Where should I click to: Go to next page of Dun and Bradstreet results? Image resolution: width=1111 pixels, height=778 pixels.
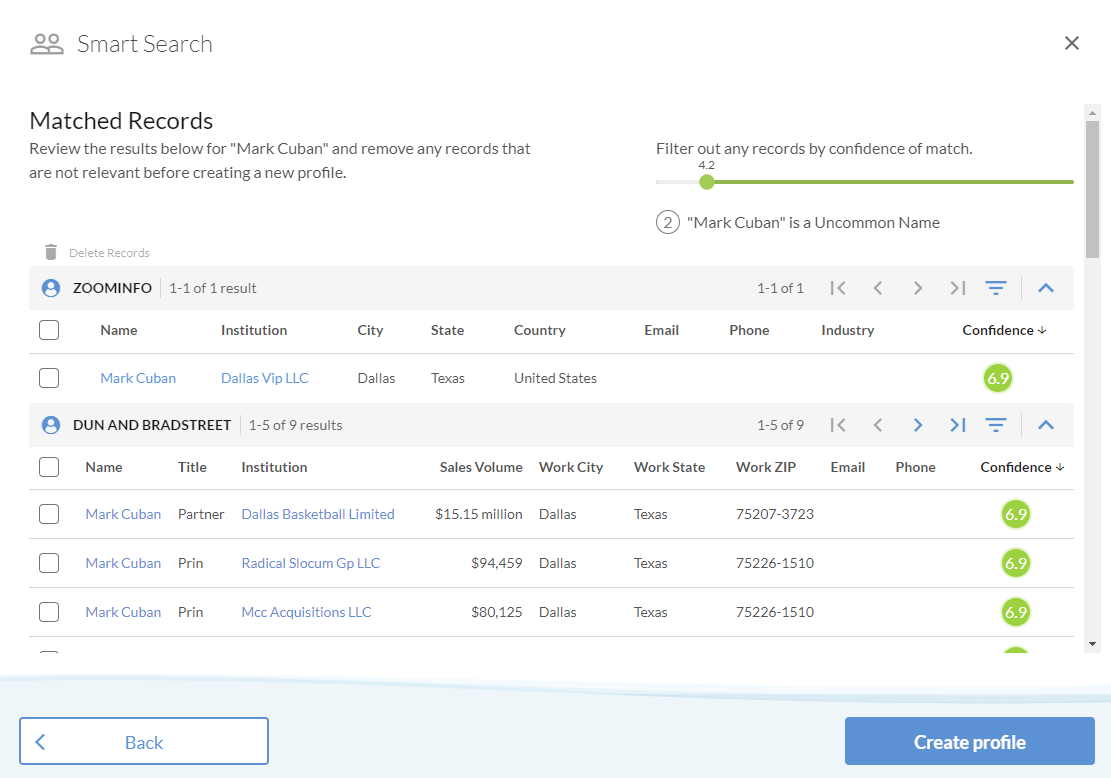(x=917, y=425)
